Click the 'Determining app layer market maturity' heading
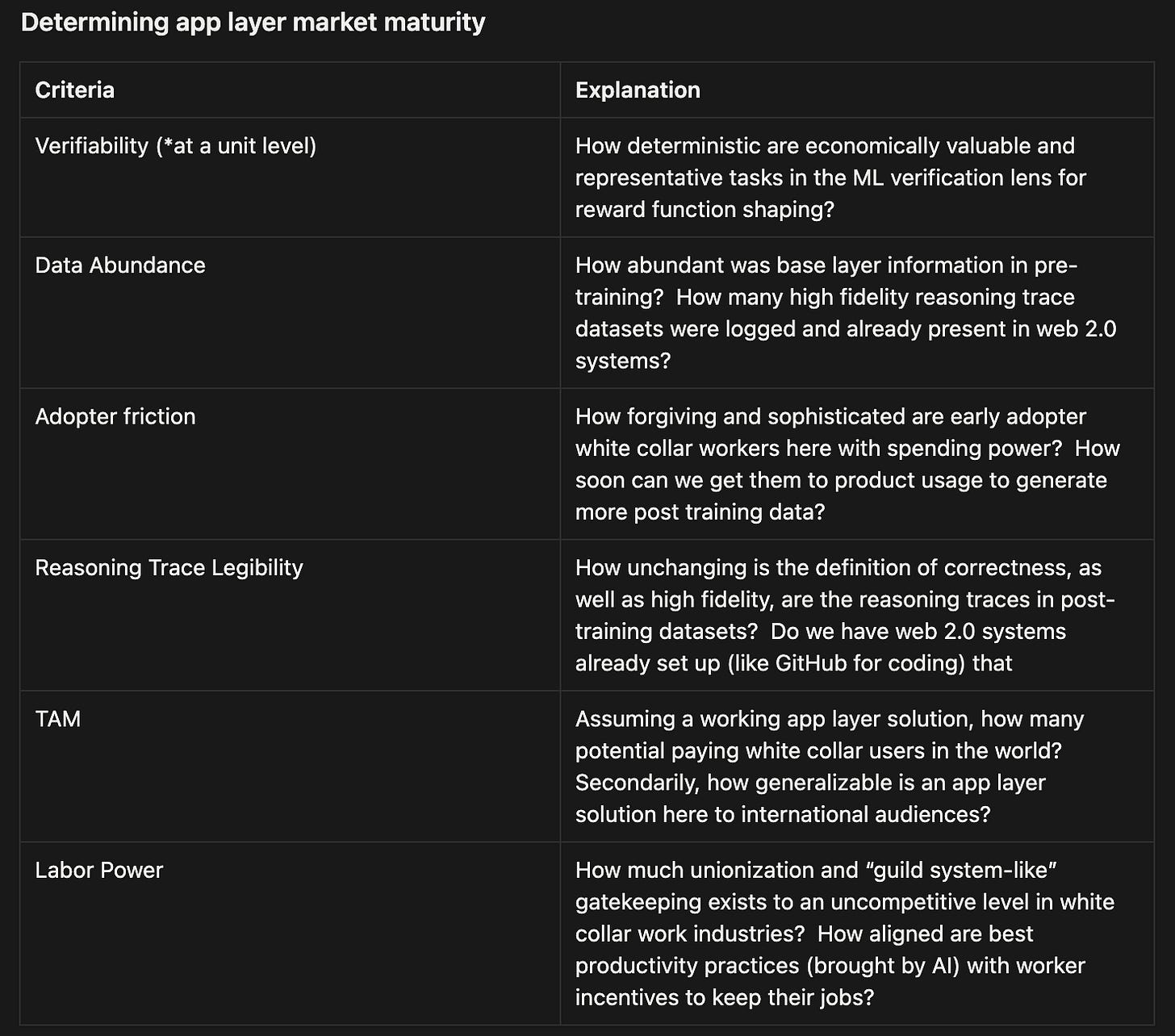This screenshot has width=1175, height=1036. 253,23
